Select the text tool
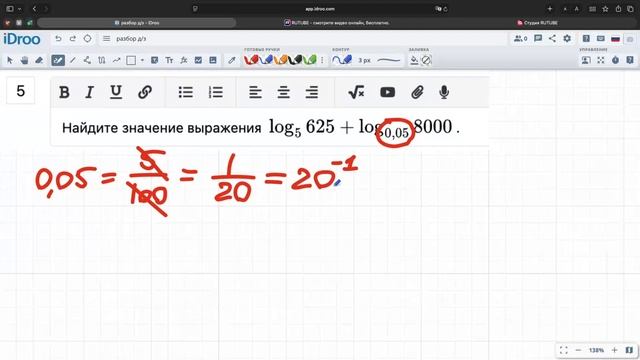 click(x=169, y=60)
